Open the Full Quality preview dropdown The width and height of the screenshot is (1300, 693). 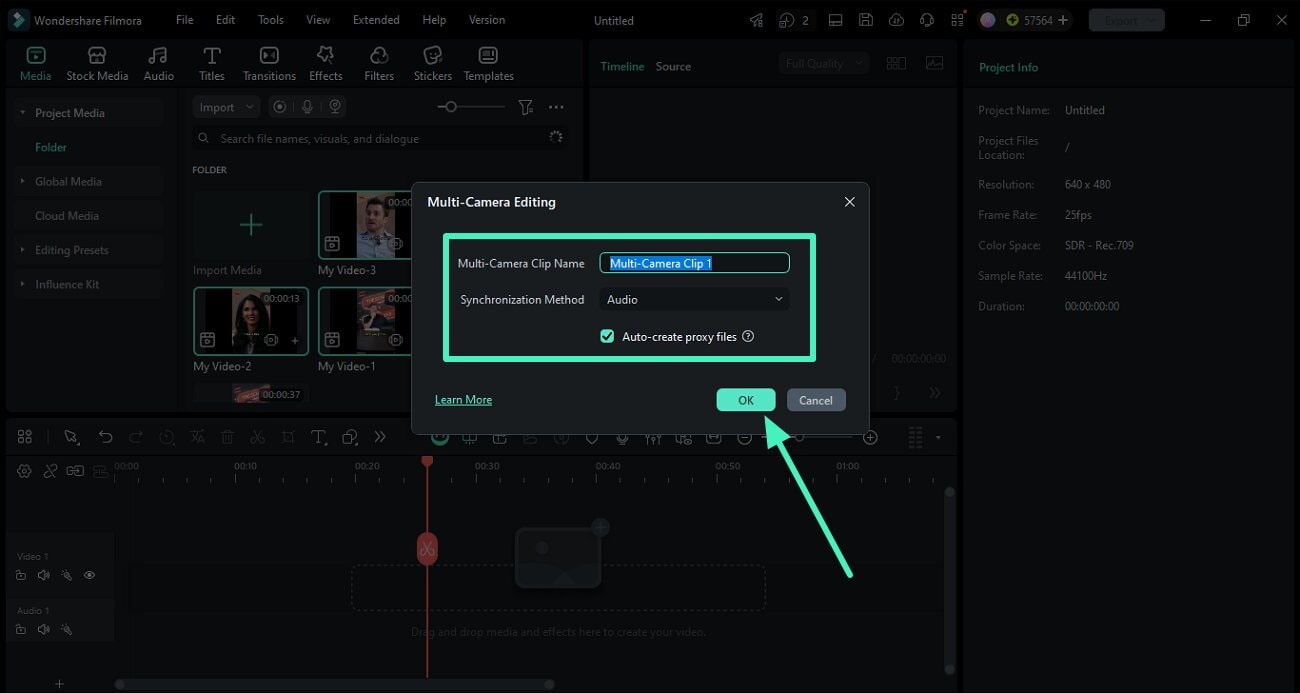click(823, 63)
